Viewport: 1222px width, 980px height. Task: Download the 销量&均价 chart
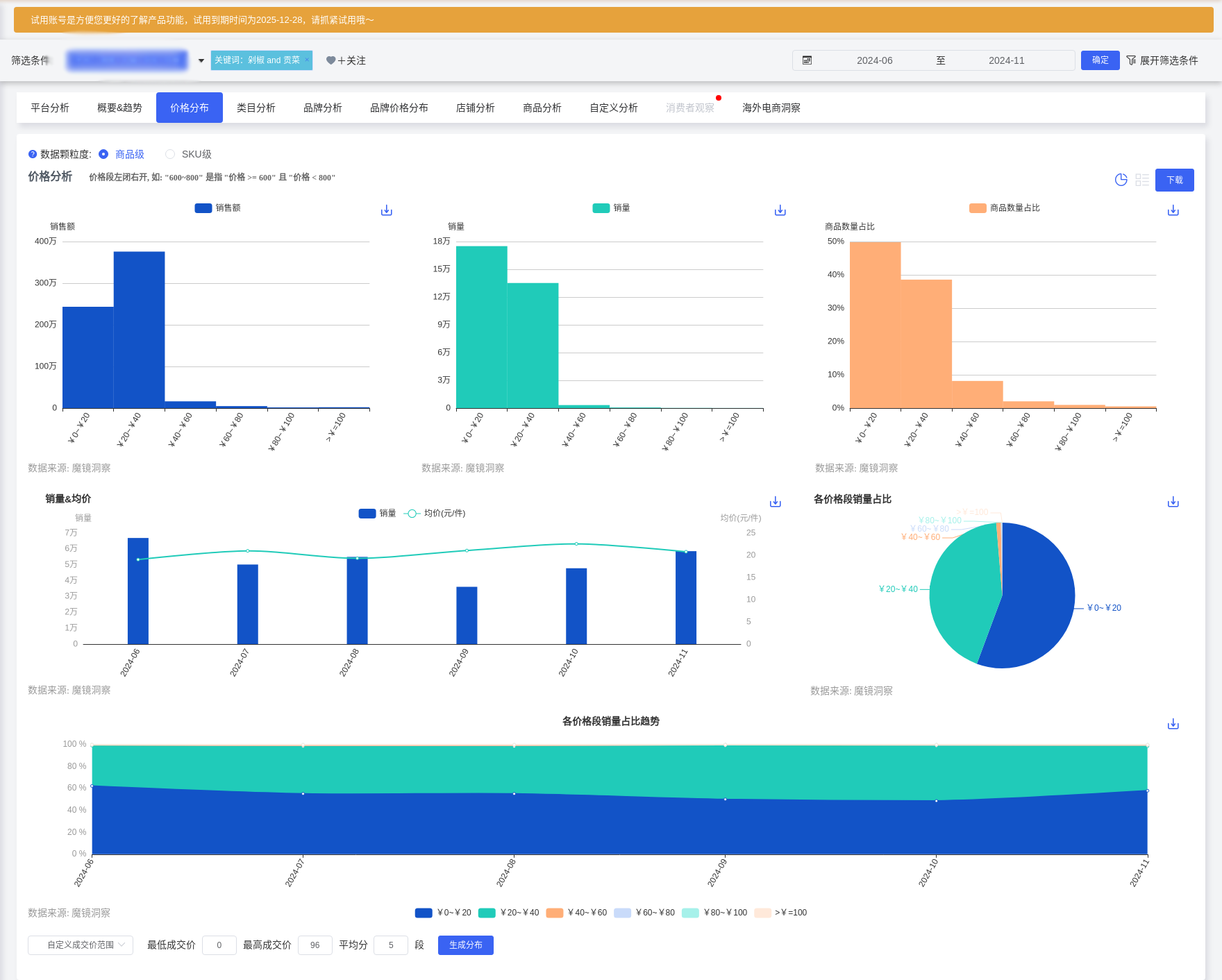(x=776, y=502)
